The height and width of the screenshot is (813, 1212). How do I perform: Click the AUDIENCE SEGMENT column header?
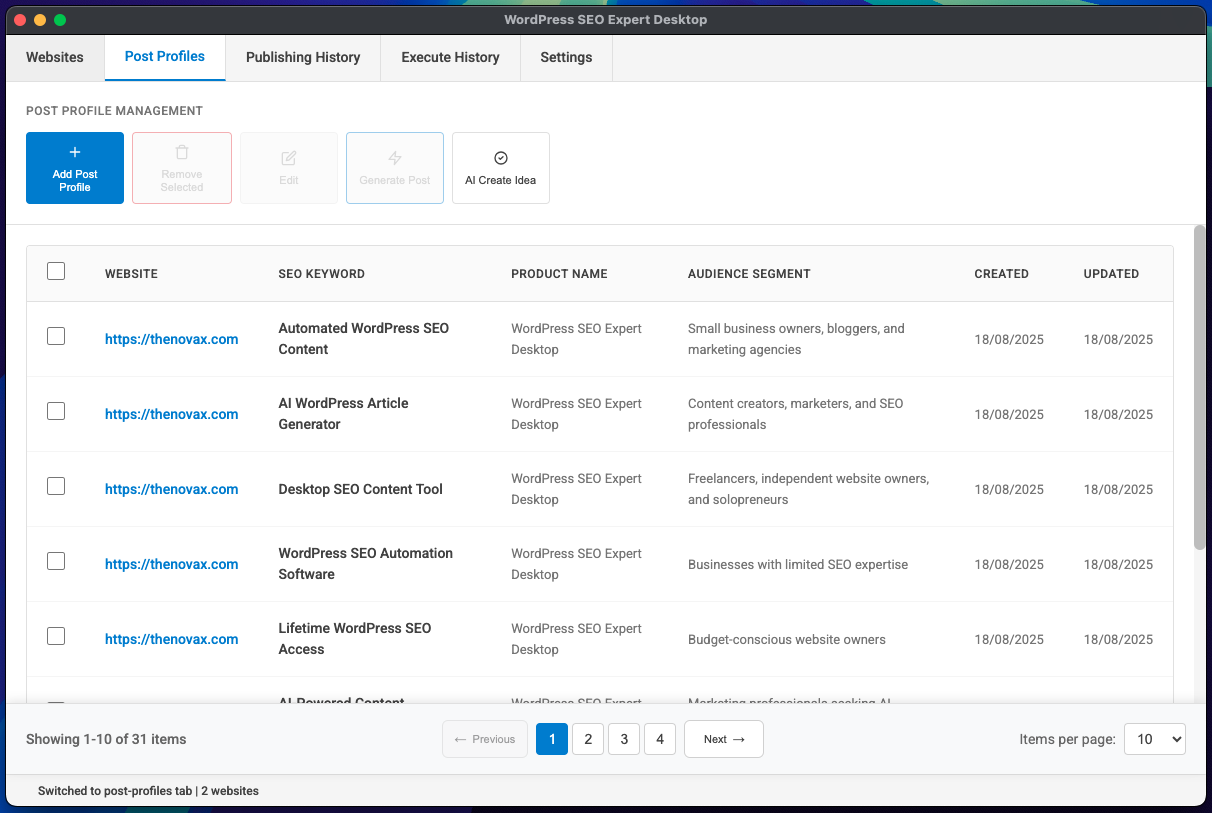click(x=749, y=274)
